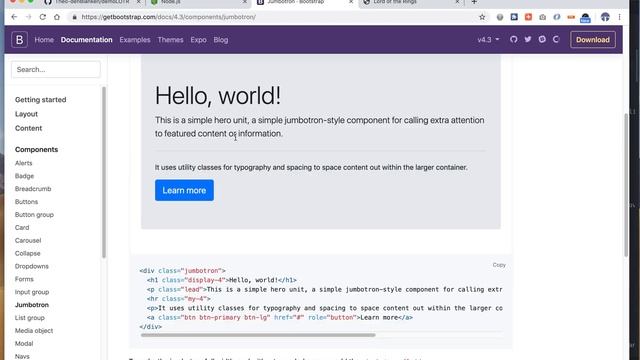
Task: Open Collapse in sidebar
Action: click(x=27, y=253)
